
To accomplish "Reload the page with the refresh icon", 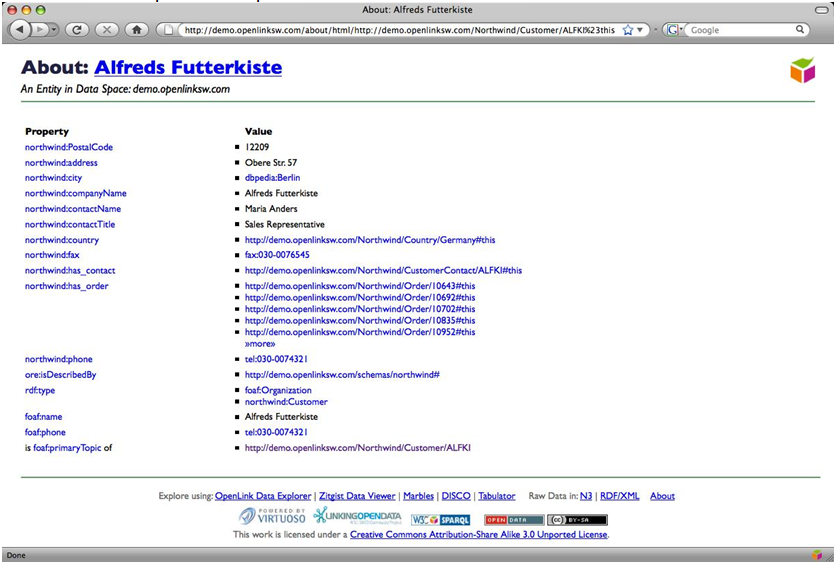I will (x=76, y=29).
